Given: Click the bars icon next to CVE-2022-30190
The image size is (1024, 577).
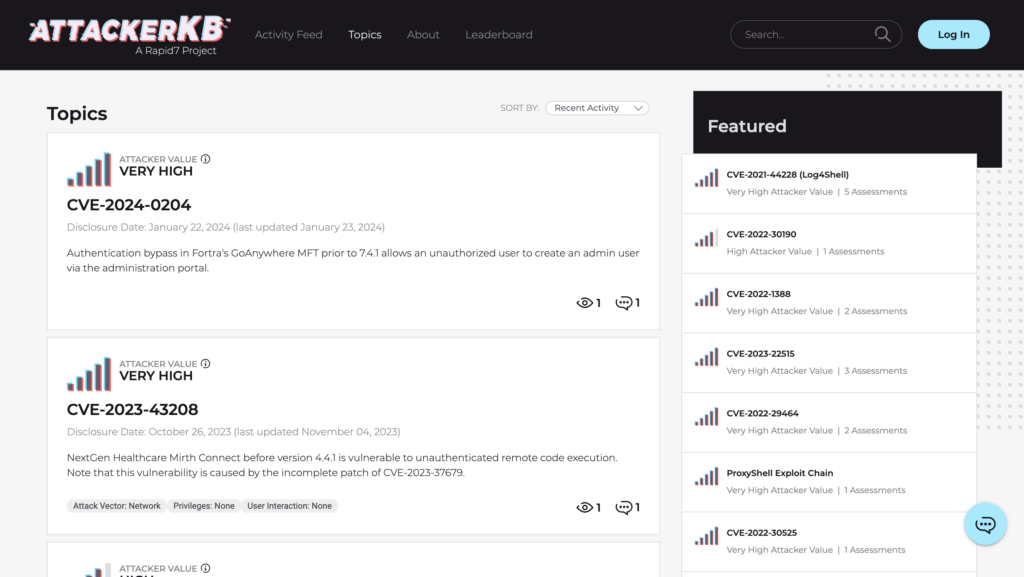Looking at the screenshot, I should point(707,238).
